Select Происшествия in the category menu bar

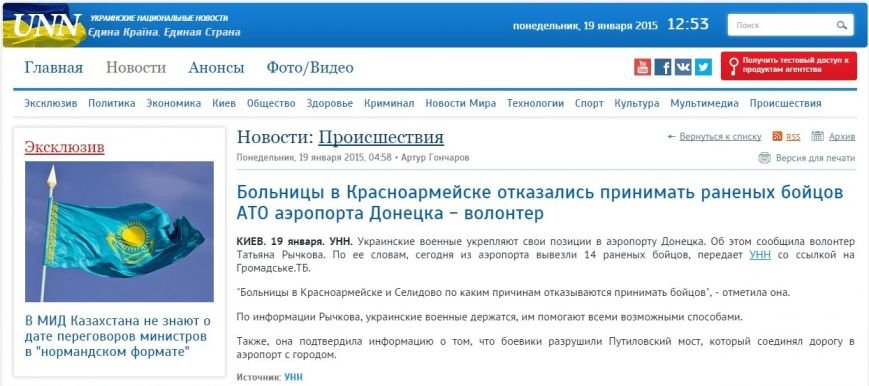[x=785, y=103]
